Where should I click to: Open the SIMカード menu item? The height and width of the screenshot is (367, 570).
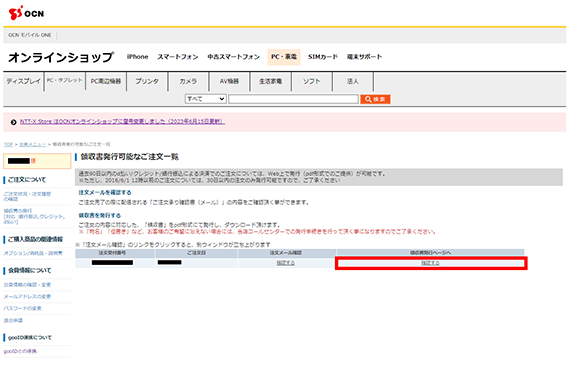coord(323,57)
